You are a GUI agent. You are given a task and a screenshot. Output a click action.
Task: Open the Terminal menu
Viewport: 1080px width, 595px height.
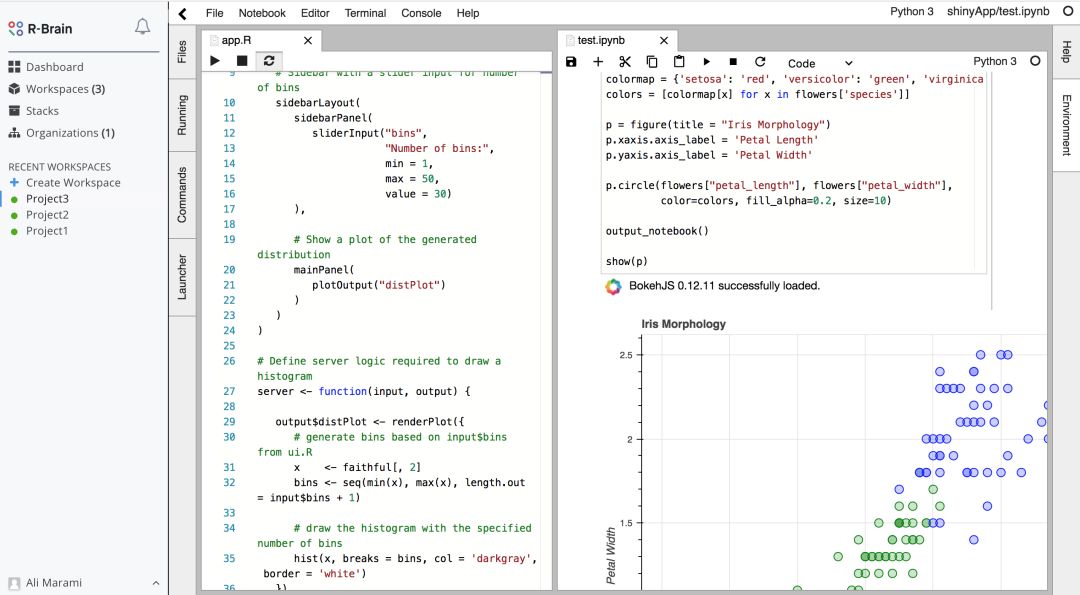coord(365,13)
